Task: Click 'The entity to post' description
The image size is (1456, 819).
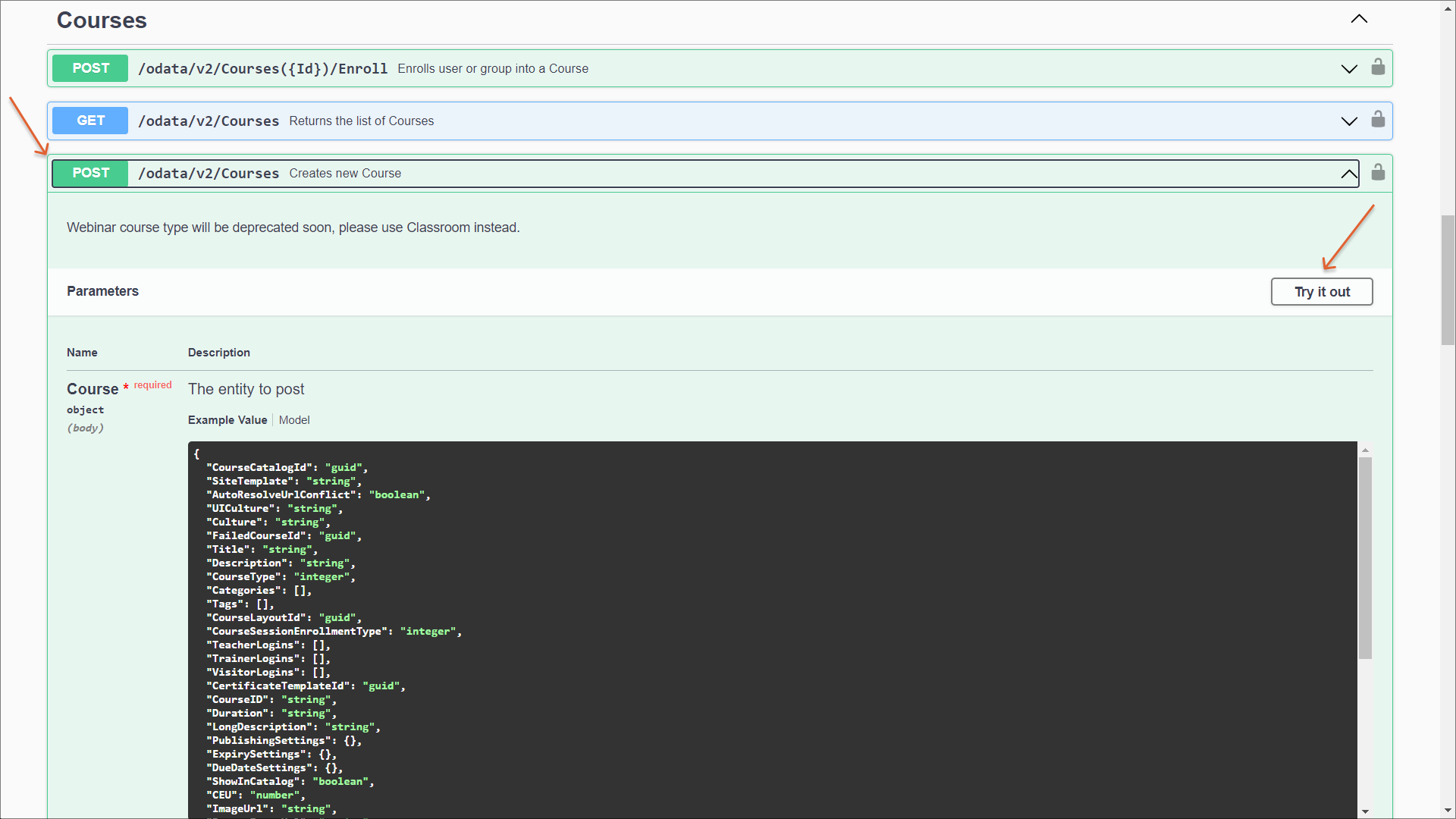Action: click(x=246, y=389)
